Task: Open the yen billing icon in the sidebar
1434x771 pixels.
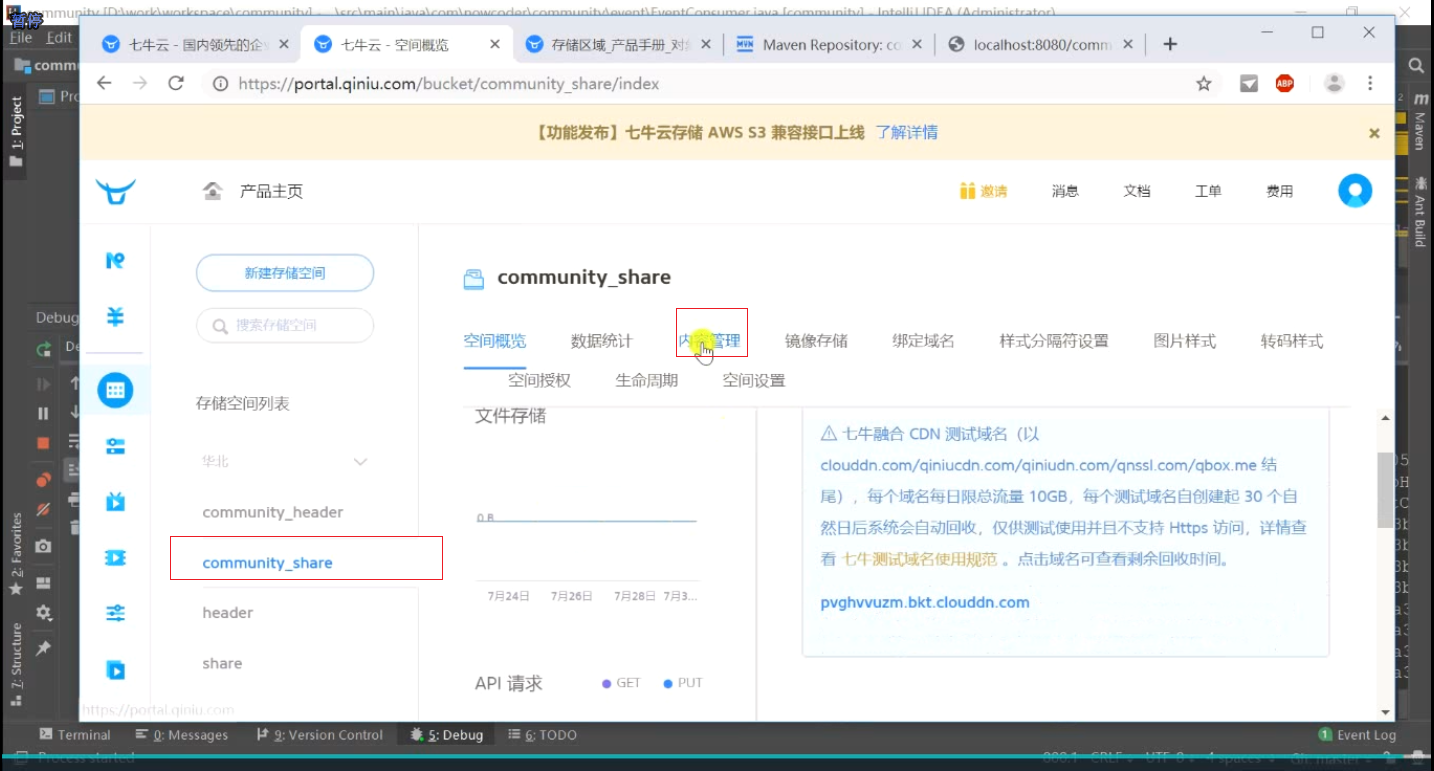Action: (115, 317)
